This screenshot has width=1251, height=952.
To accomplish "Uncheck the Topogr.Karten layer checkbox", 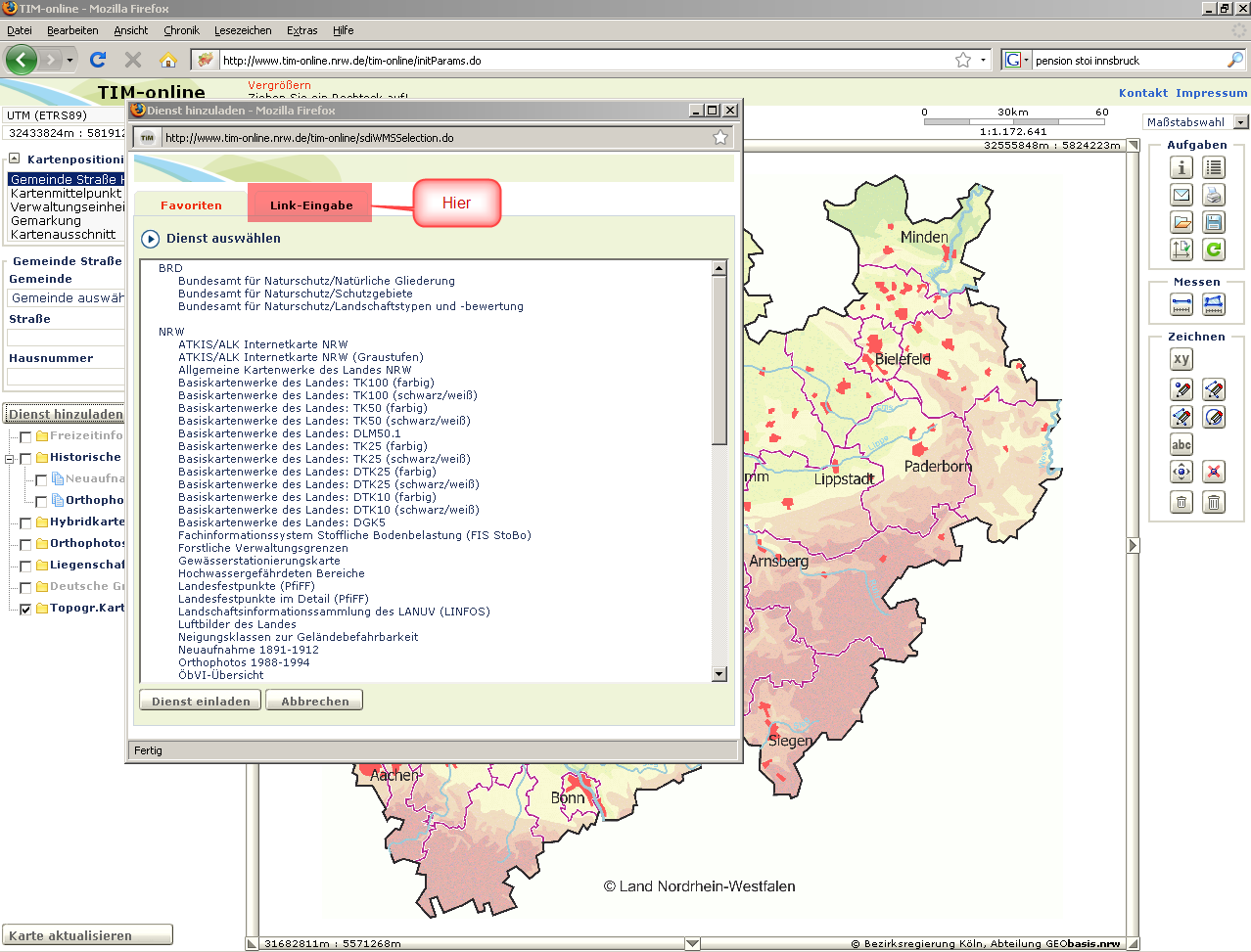I will click(x=25, y=609).
